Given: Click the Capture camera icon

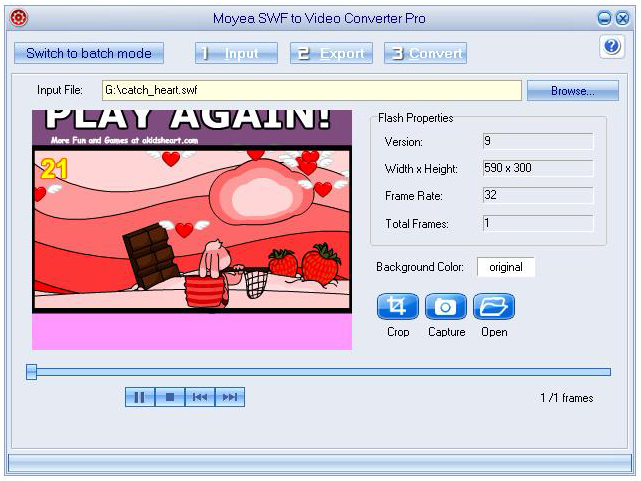Looking at the screenshot, I should tap(446, 306).
